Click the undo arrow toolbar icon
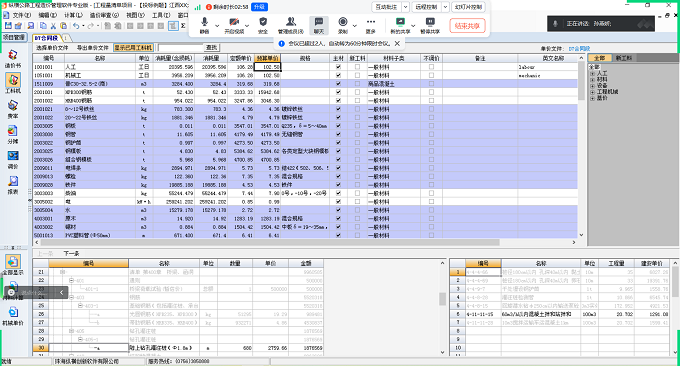 pos(76,26)
